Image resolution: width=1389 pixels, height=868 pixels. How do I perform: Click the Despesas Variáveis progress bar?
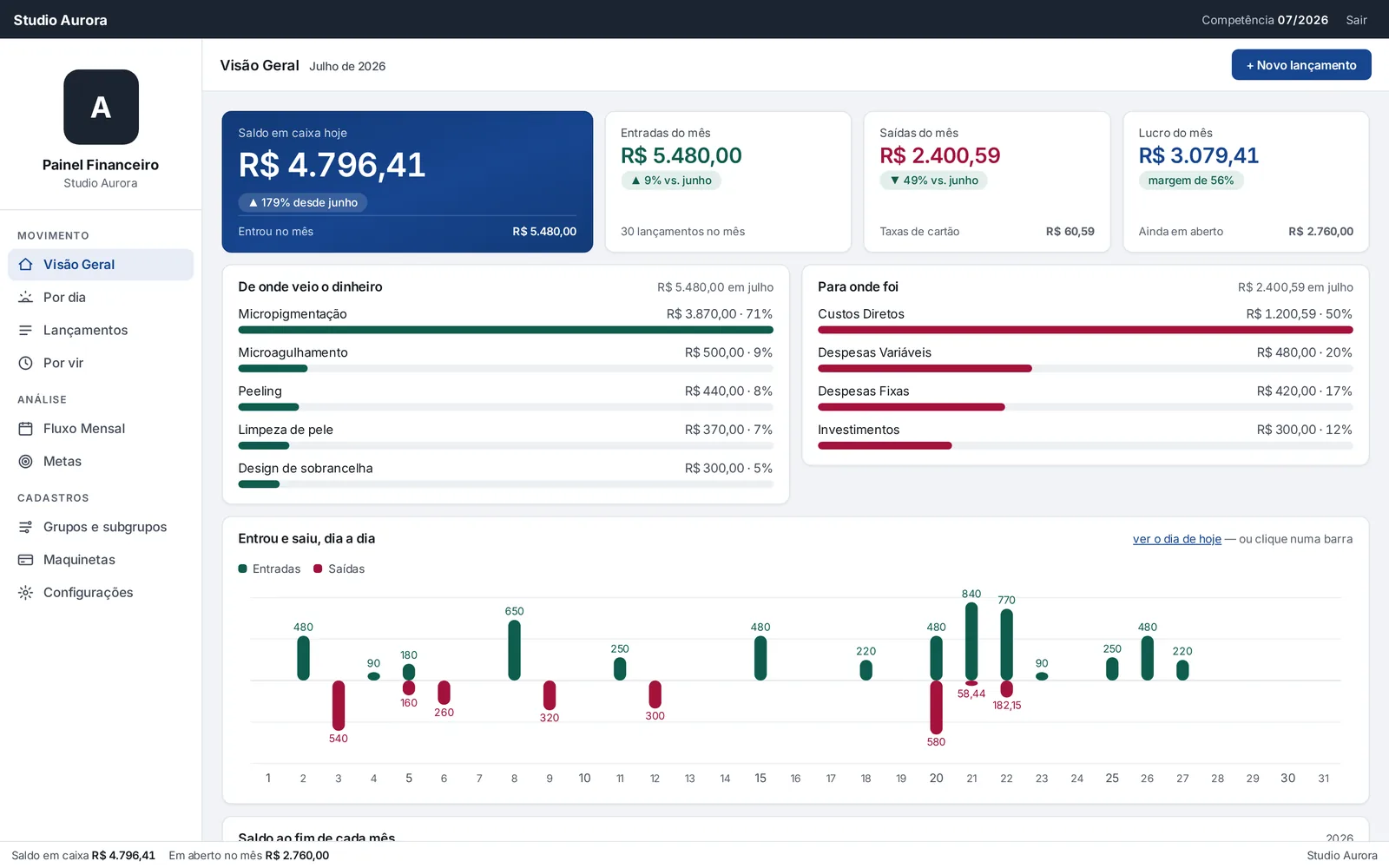coord(1085,369)
